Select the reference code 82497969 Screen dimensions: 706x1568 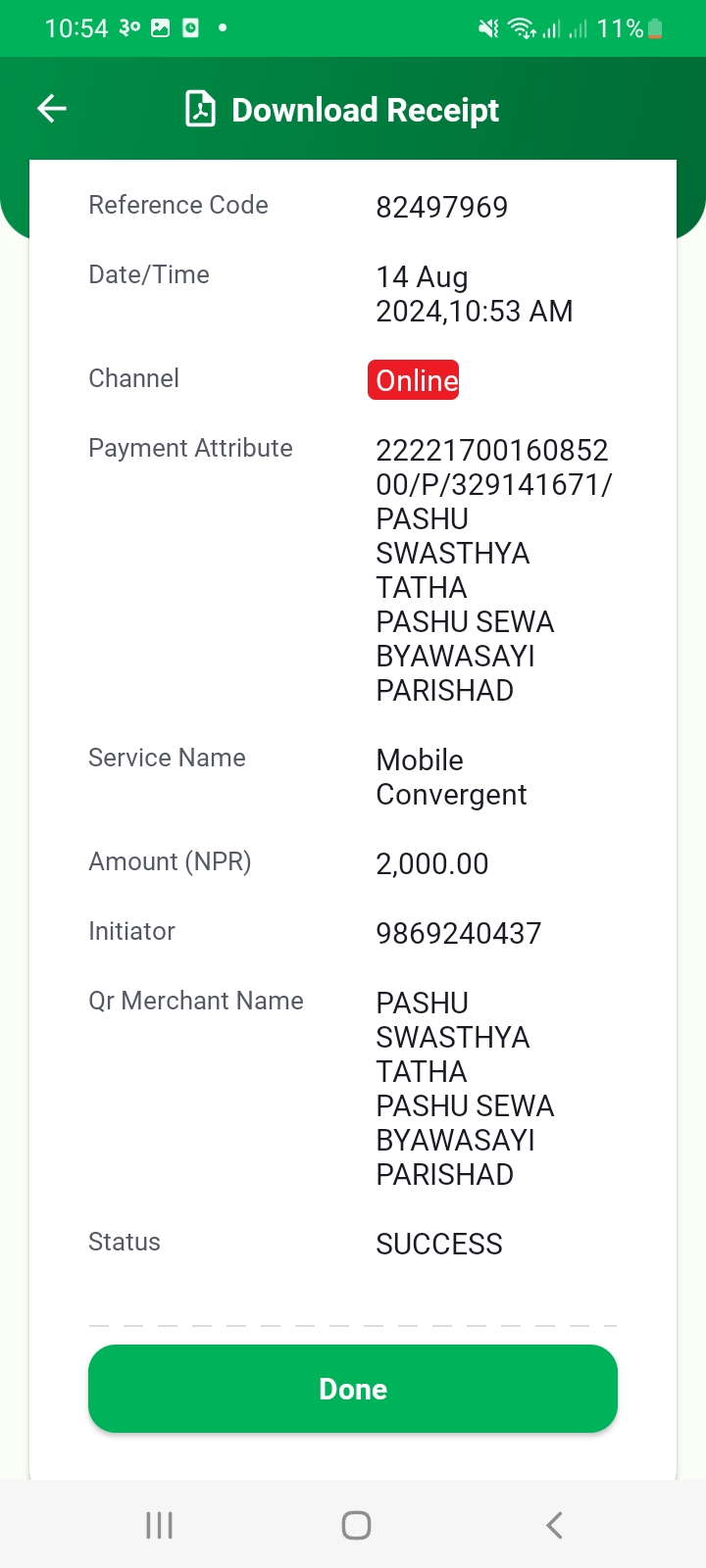pyautogui.click(x=442, y=207)
